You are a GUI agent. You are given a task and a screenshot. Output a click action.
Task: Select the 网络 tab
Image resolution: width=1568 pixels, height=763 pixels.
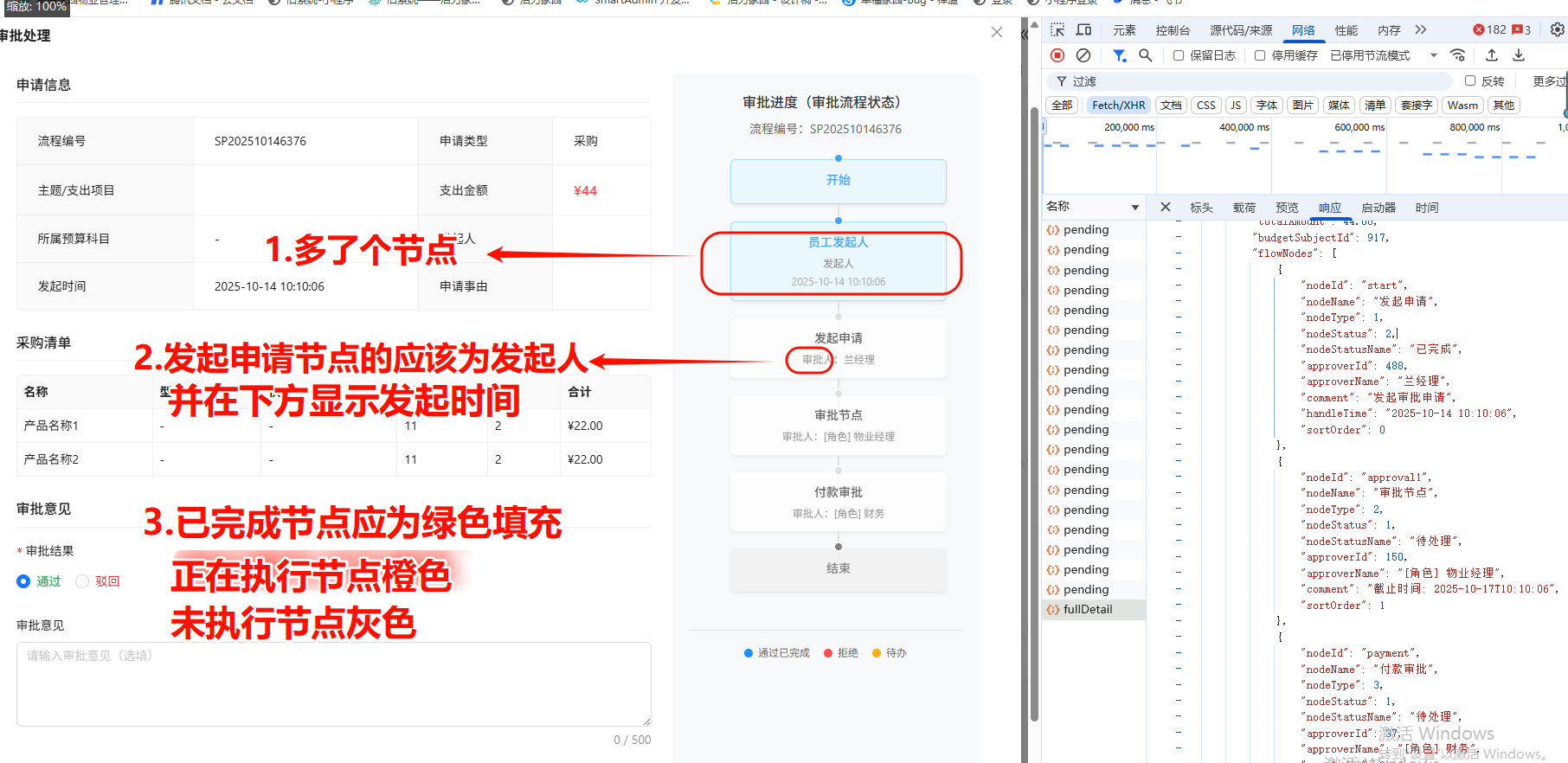[1303, 30]
